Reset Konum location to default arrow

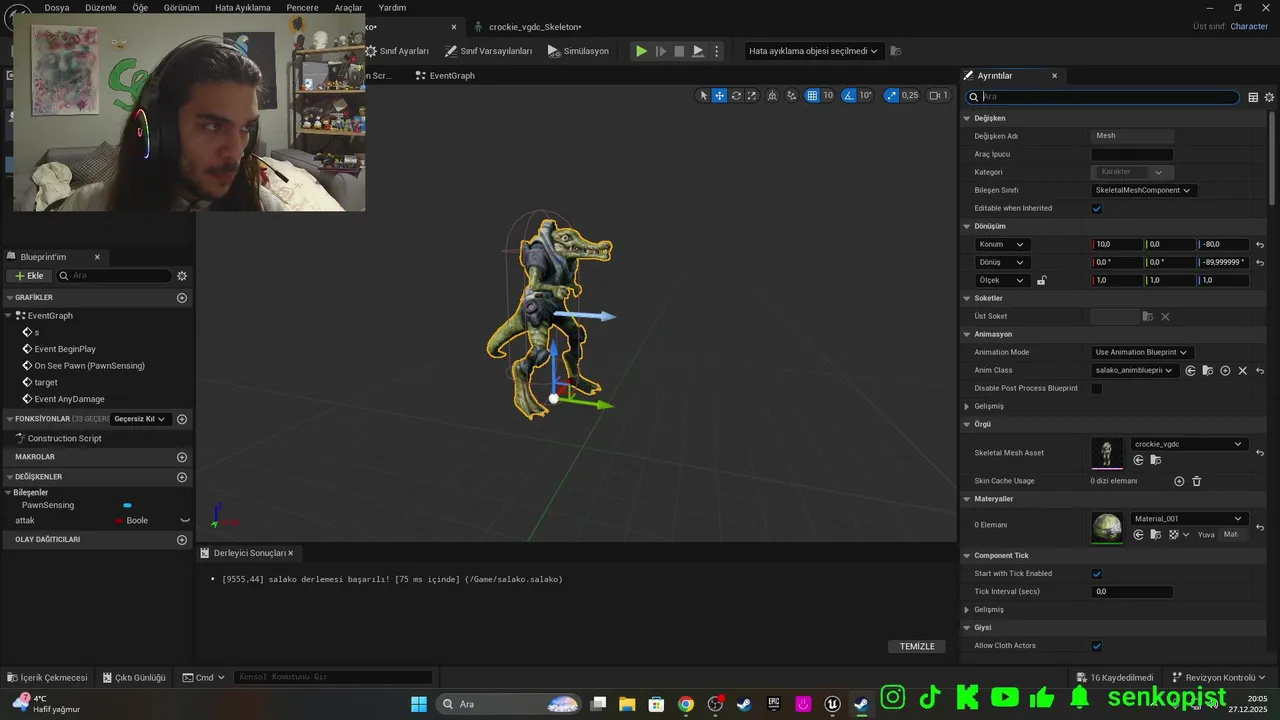pos(1260,245)
